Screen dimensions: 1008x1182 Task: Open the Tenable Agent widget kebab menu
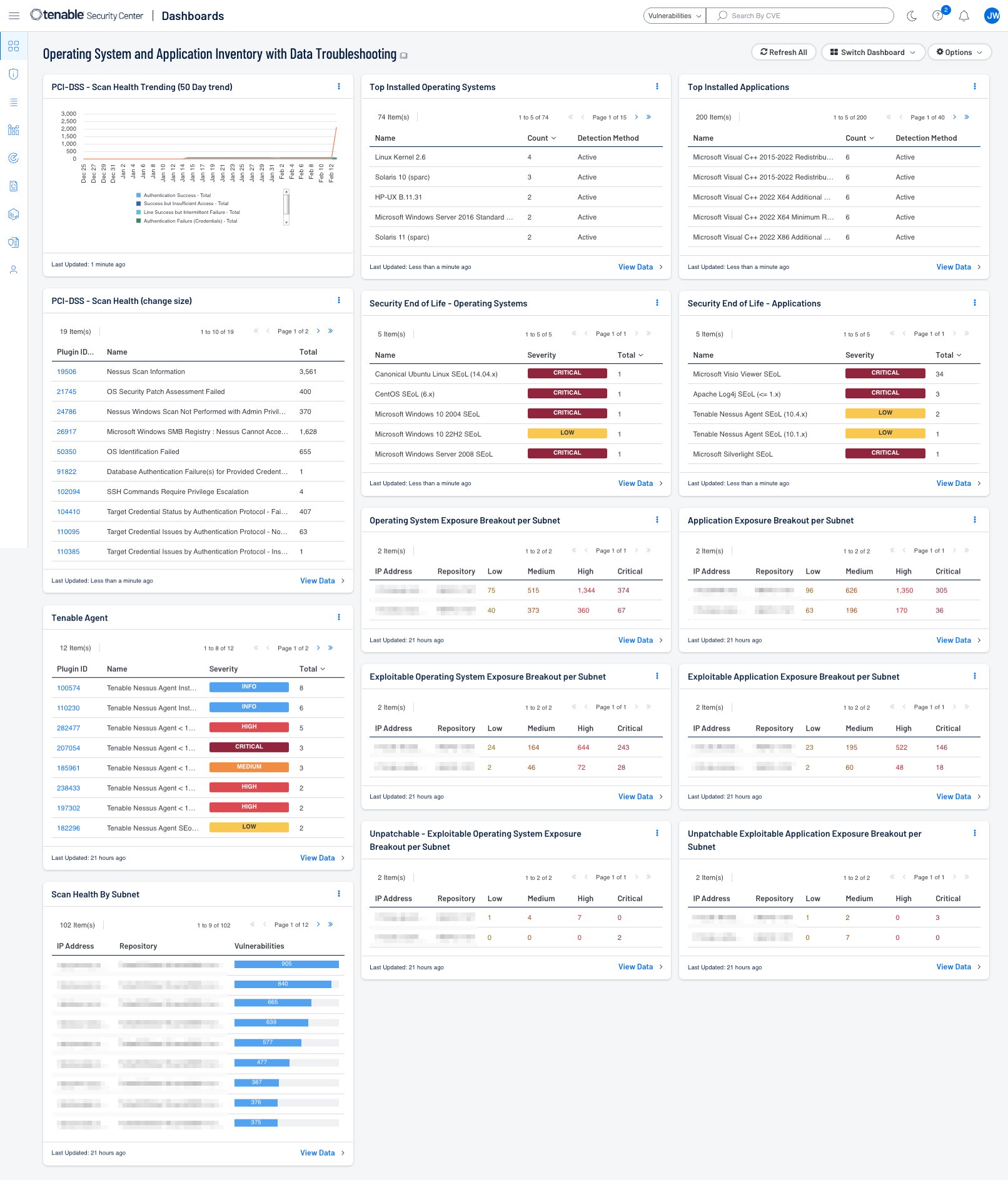tap(339, 617)
